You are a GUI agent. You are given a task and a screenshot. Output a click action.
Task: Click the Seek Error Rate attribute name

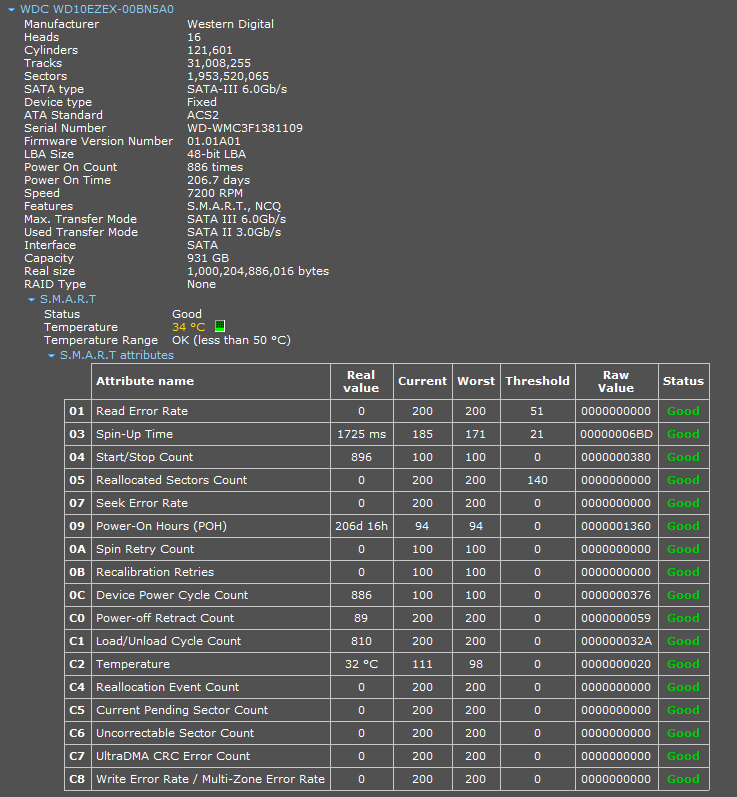click(x=142, y=503)
